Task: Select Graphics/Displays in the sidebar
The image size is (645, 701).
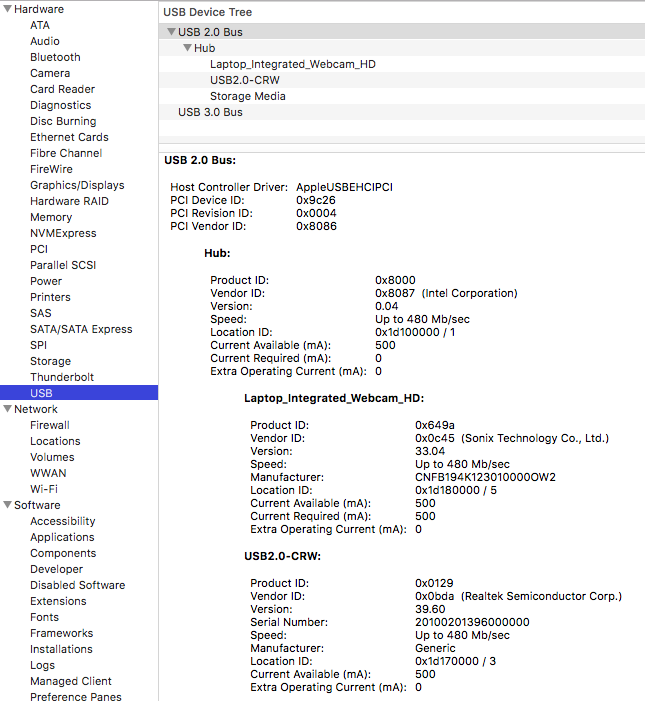Action: (77, 185)
